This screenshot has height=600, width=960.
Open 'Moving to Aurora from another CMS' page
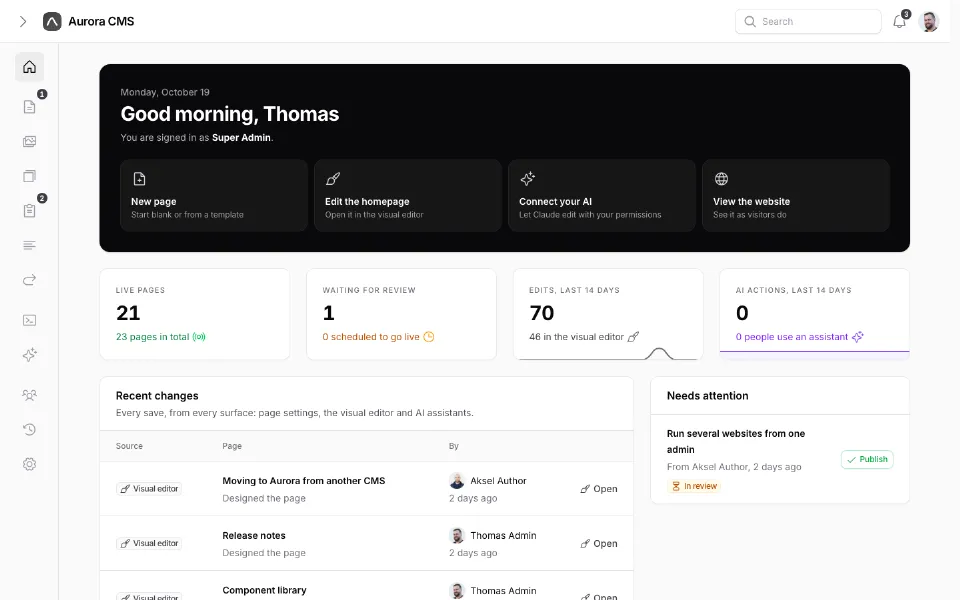coord(304,481)
